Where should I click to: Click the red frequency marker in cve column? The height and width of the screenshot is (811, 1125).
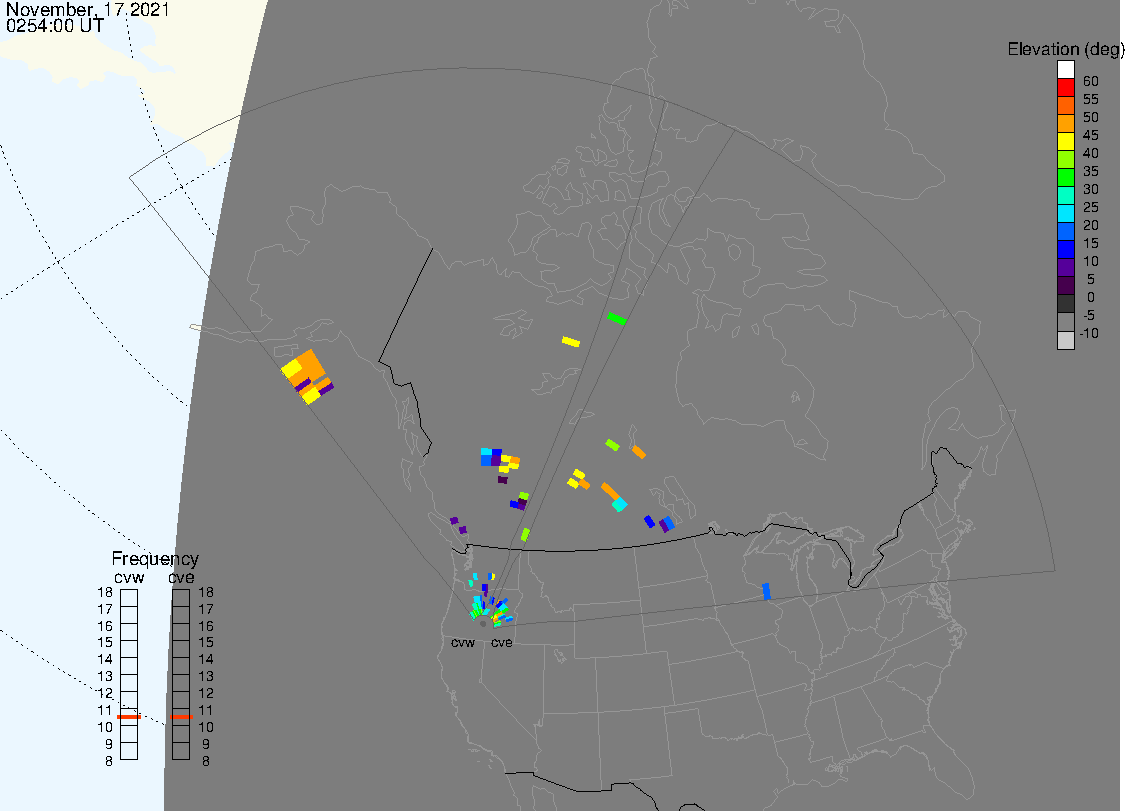pos(181,717)
